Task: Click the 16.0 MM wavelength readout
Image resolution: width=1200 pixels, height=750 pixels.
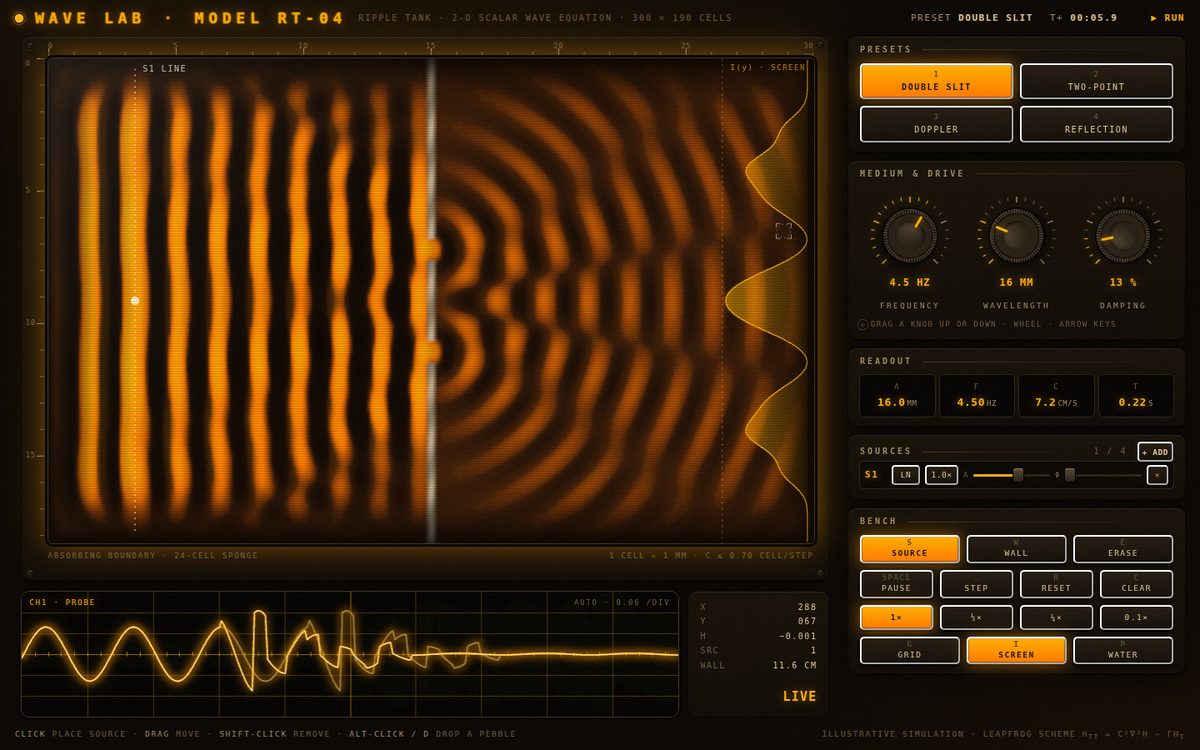Action: click(897, 396)
